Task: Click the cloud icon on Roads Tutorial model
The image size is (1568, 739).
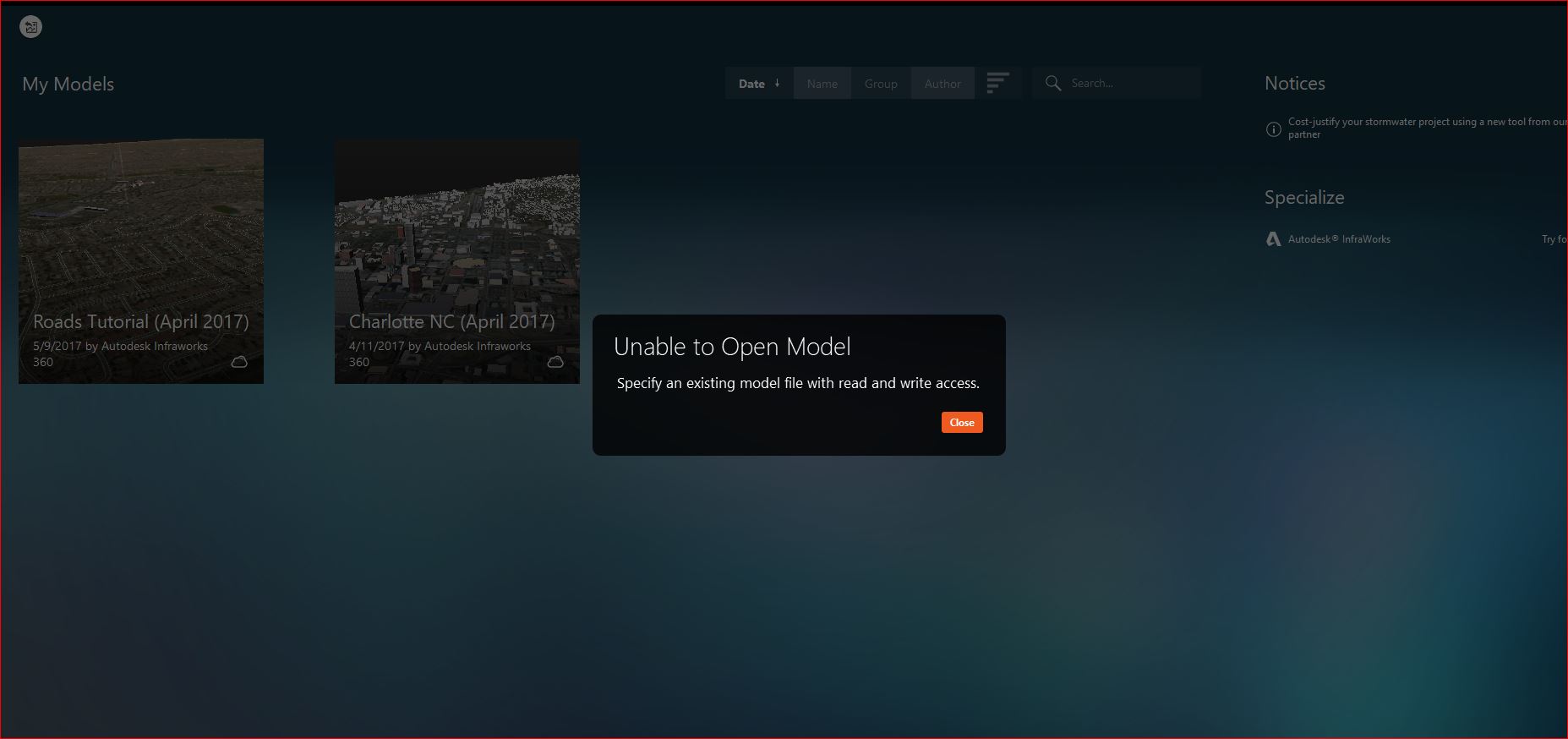Action: (x=239, y=362)
